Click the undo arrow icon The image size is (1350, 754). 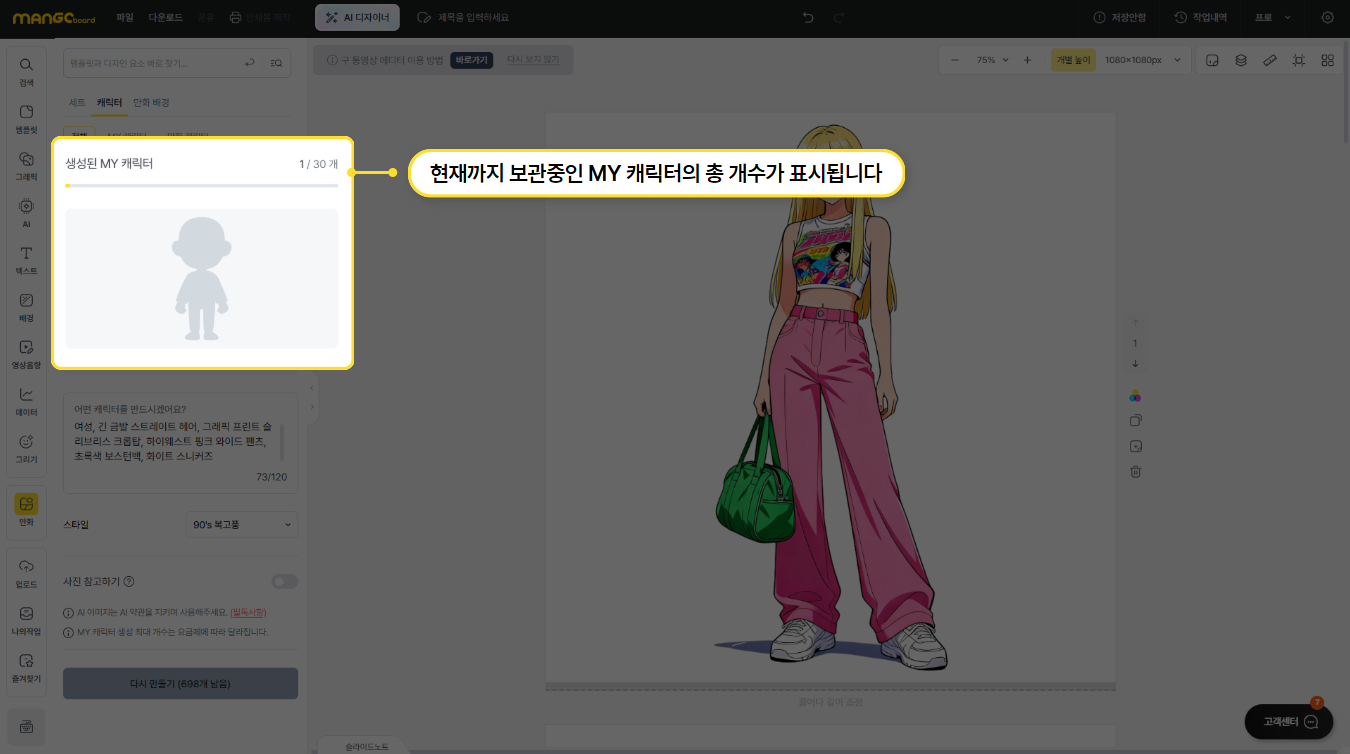coord(808,18)
